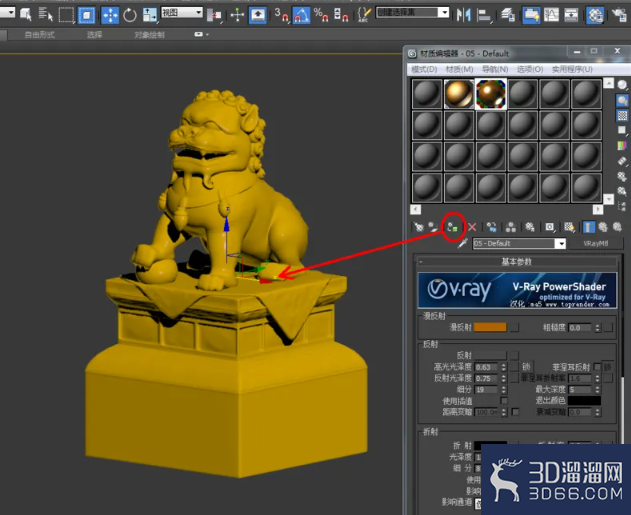Select the Select by Name tool
Screen dimensions: 631x515
(45, 15)
